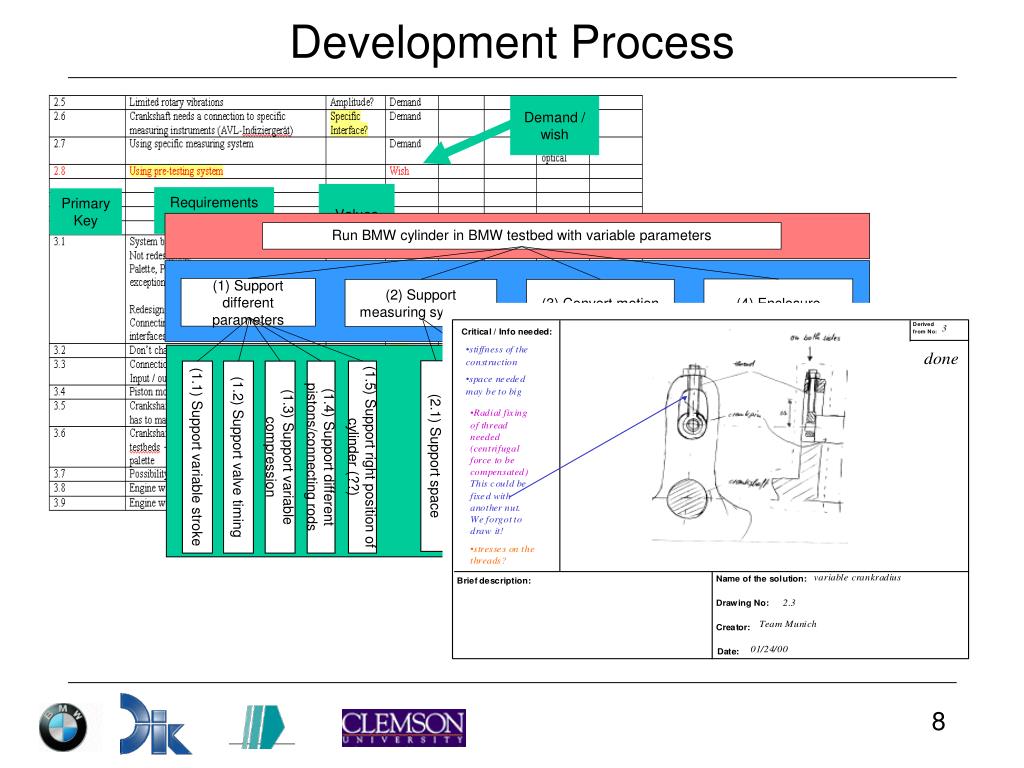Click the row number 3.6 cell
Viewport: 1024px width, 768px height.
click(87, 447)
